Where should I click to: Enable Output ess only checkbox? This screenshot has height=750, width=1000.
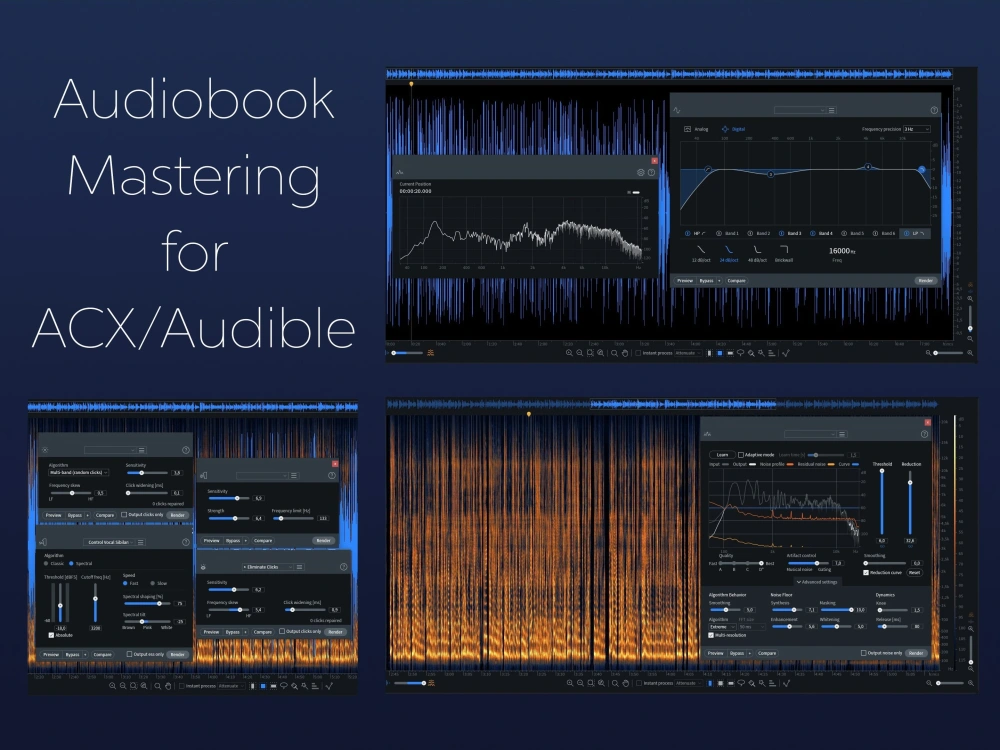129,654
